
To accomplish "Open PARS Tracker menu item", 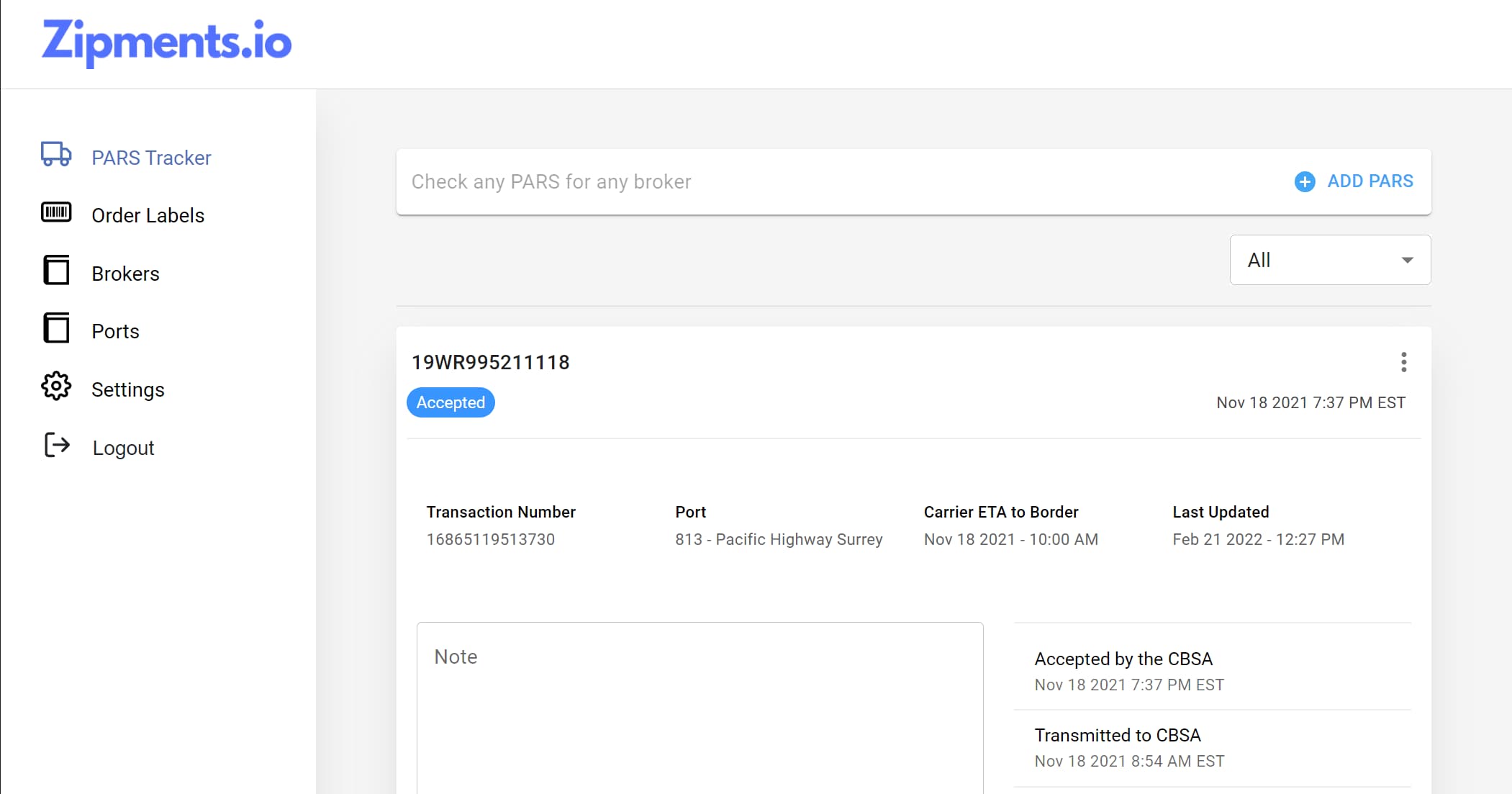I will pyautogui.click(x=151, y=158).
